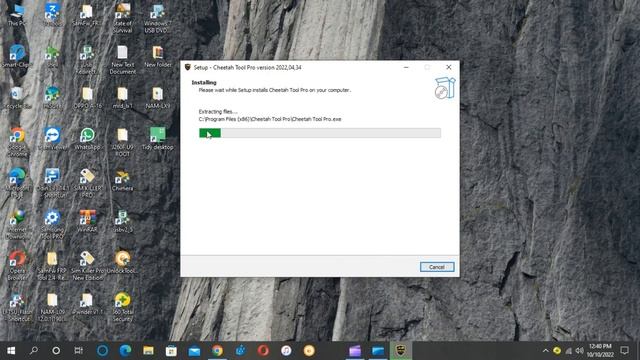The height and width of the screenshot is (360, 640).
Task: Cancel the Cheetah Tool Pro installation
Action: 437,267
